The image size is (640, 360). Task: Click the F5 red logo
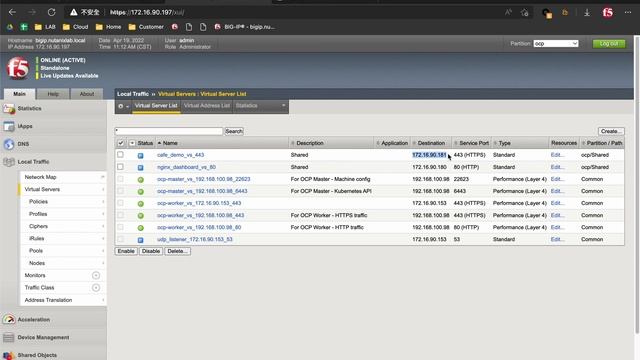[18, 68]
